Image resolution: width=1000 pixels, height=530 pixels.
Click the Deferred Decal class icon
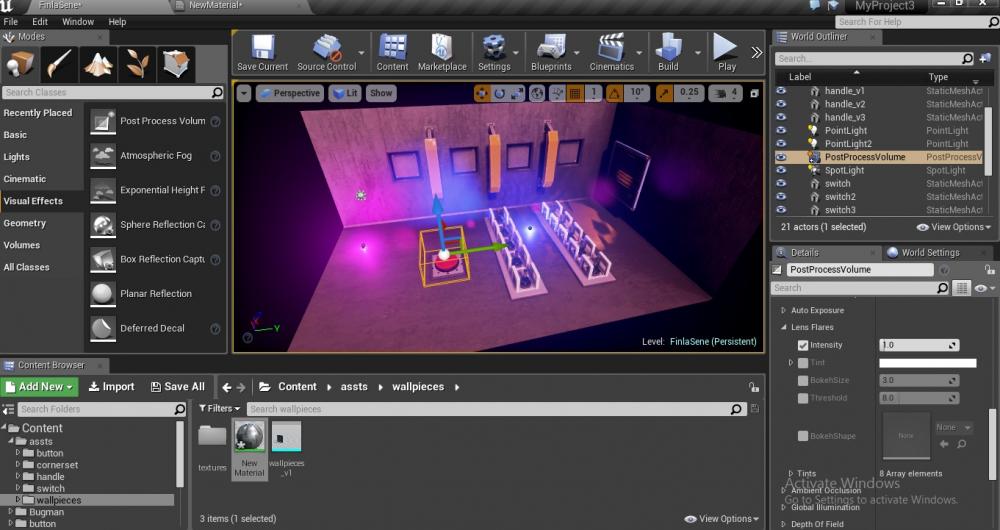click(x=103, y=328)
